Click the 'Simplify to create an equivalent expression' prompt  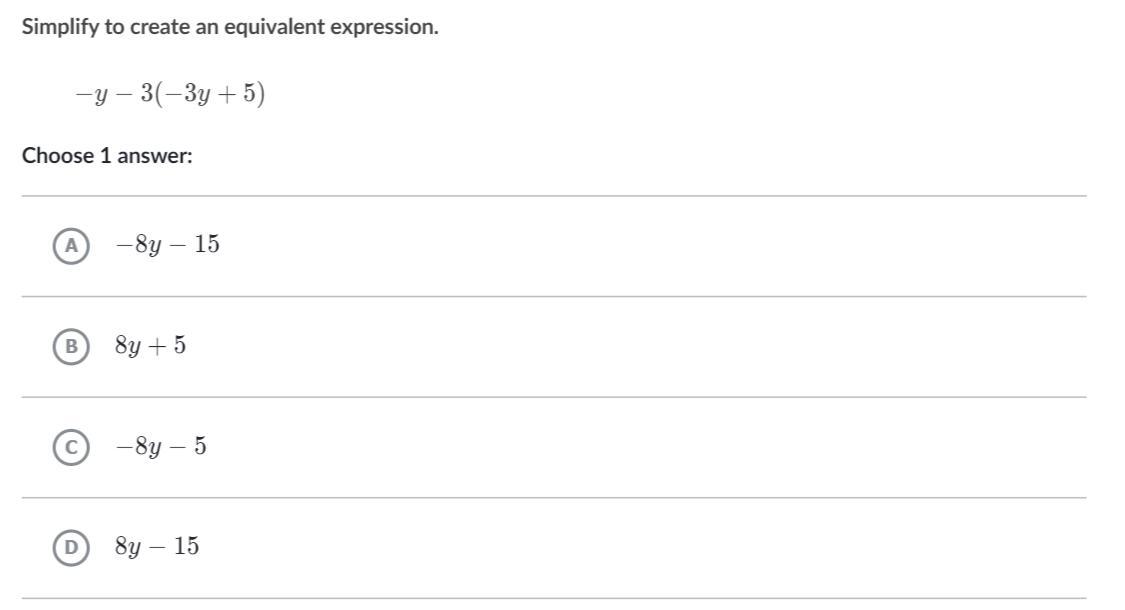pyautogui.click(x=230, y=27)
